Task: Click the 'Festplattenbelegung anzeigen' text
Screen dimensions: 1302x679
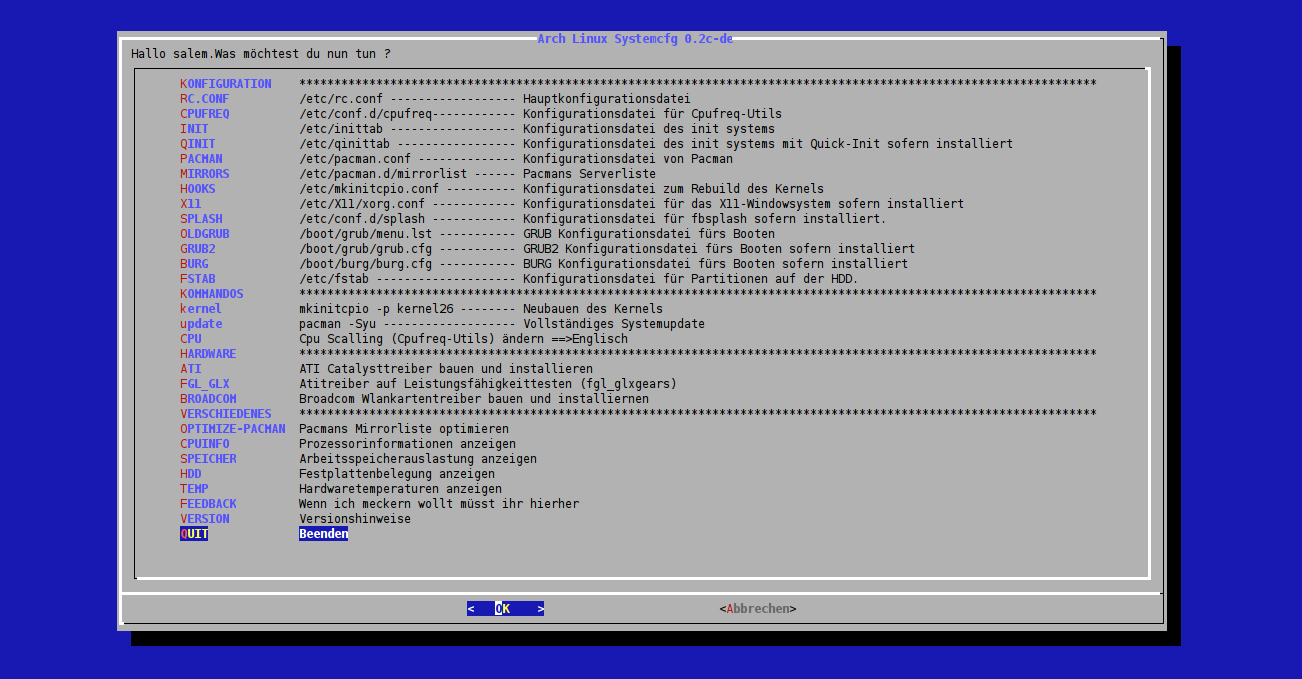Action: point(397,474)
